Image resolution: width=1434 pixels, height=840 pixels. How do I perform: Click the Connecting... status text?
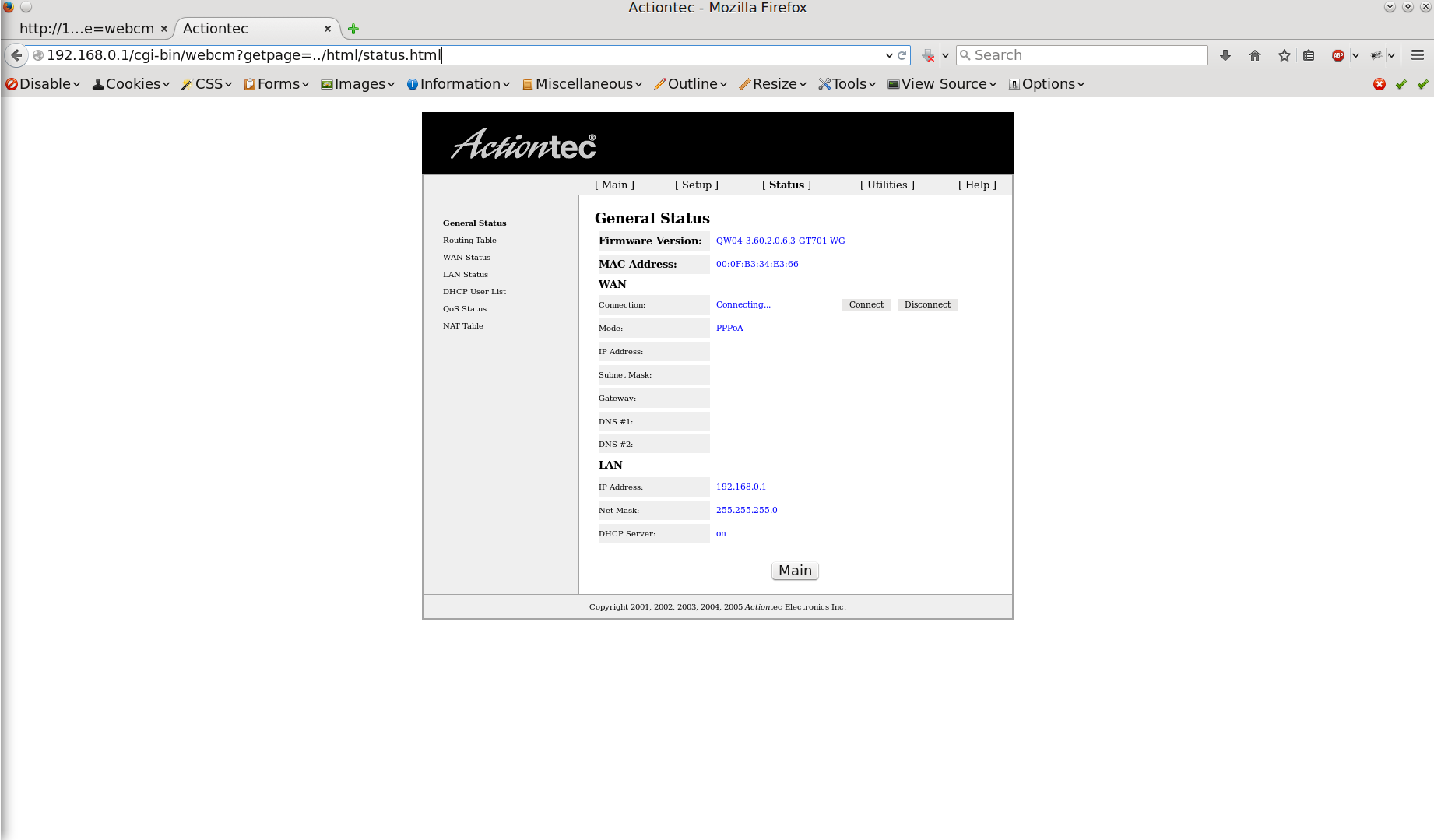click(743, 304)
